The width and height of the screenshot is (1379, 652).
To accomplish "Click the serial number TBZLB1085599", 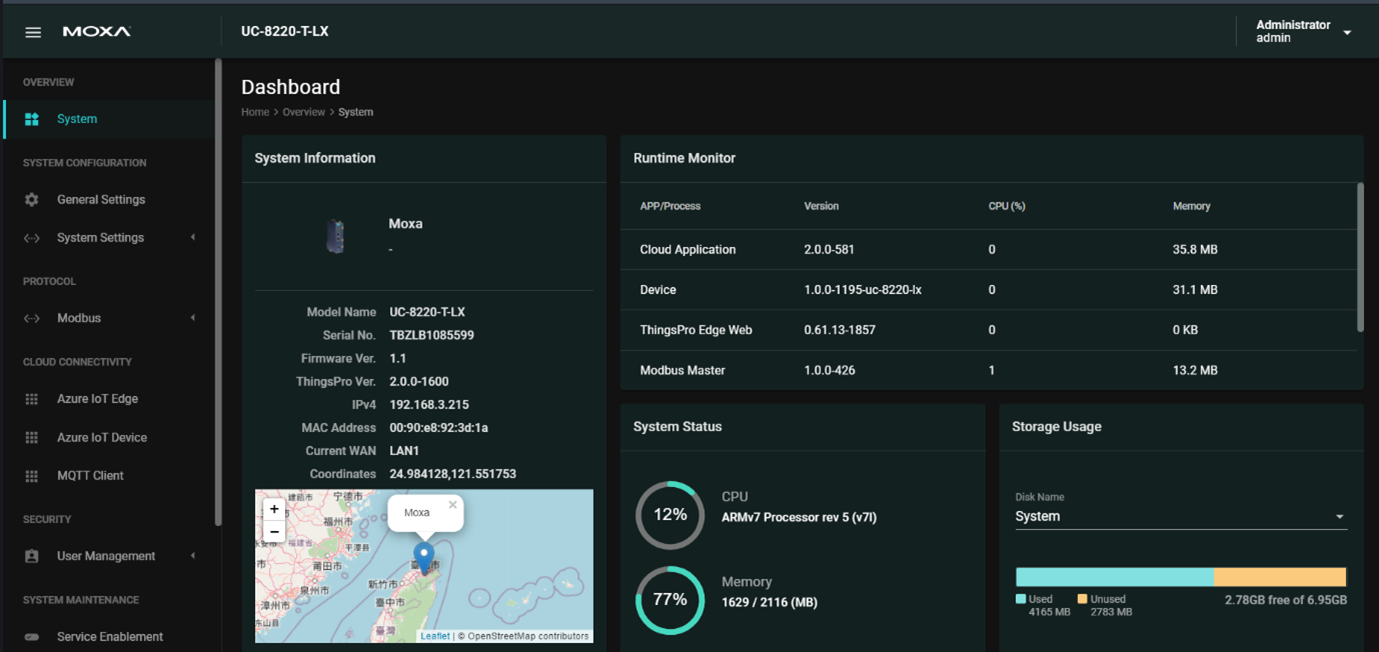I will click(x=432, y=335).
